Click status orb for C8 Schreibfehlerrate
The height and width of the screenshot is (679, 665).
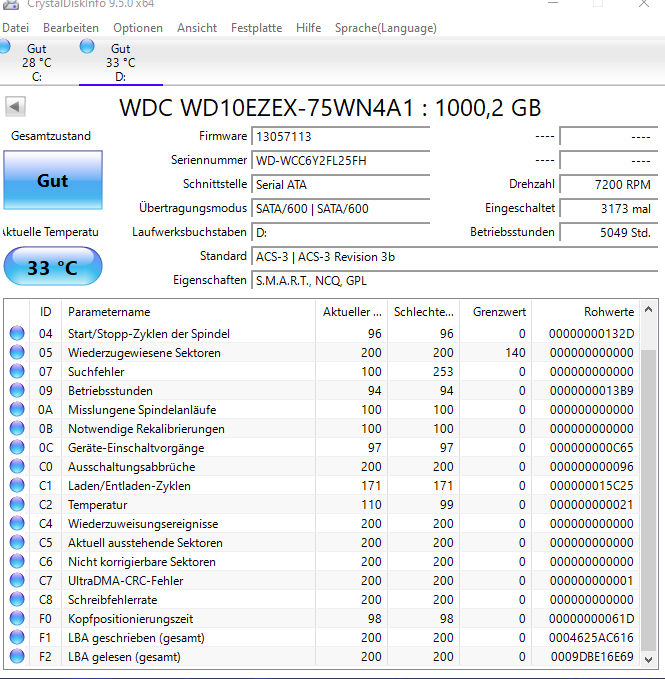point(17,600)
